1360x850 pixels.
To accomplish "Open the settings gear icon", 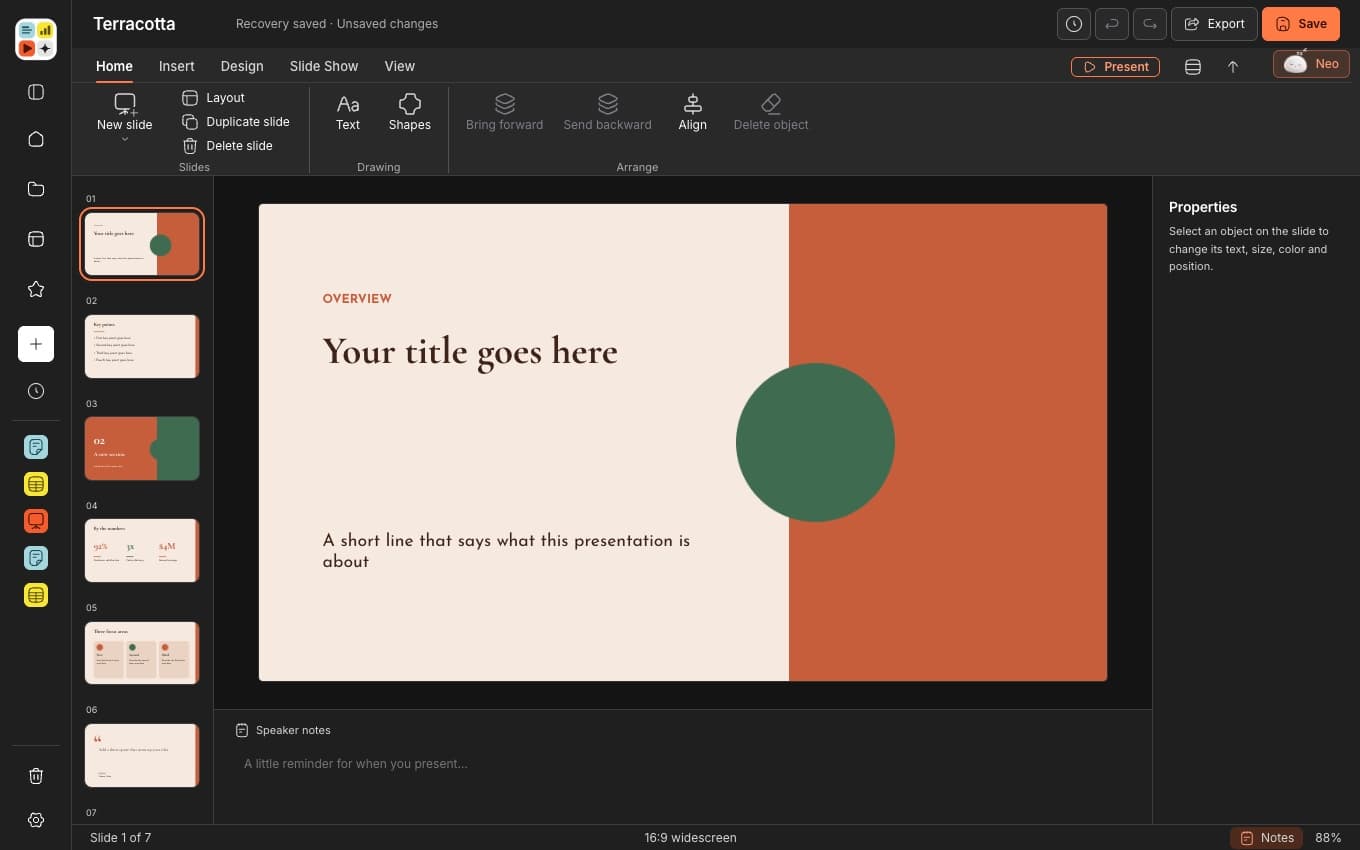I will (36, 820).
